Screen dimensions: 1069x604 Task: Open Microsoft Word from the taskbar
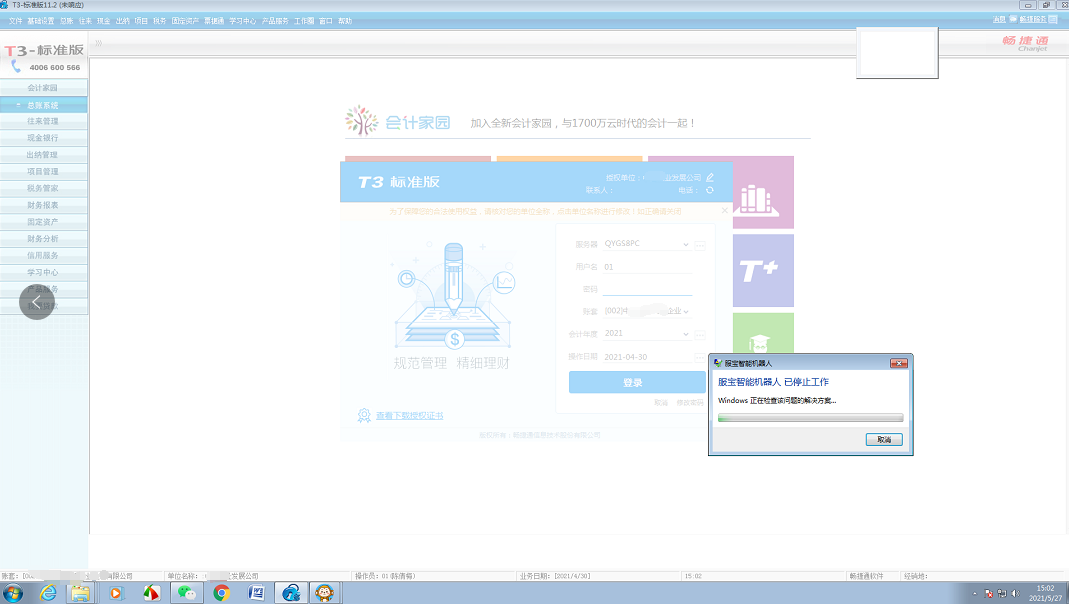[x=256, y=593]
